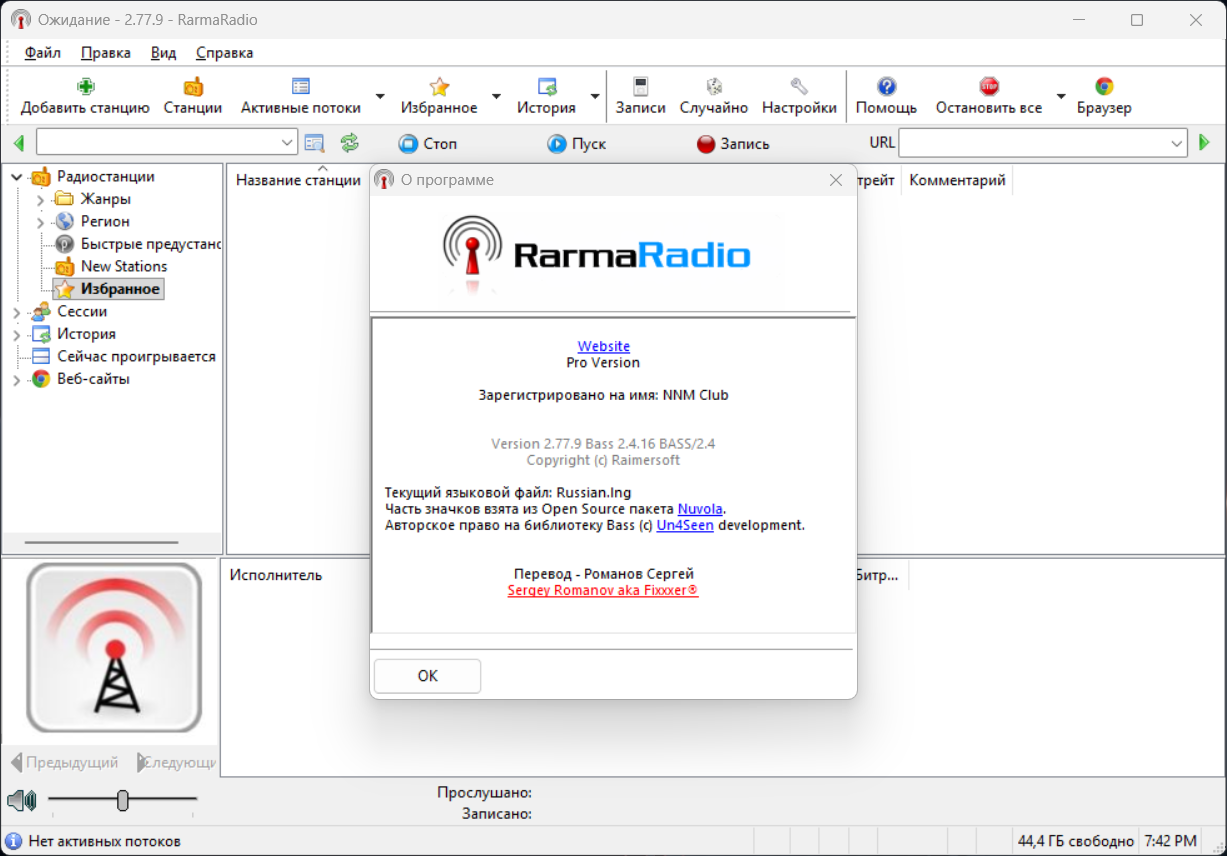The width and height of the screenshot is (1227, 856).
Task: Click inside the URL input field
Action: [1032, 143]
